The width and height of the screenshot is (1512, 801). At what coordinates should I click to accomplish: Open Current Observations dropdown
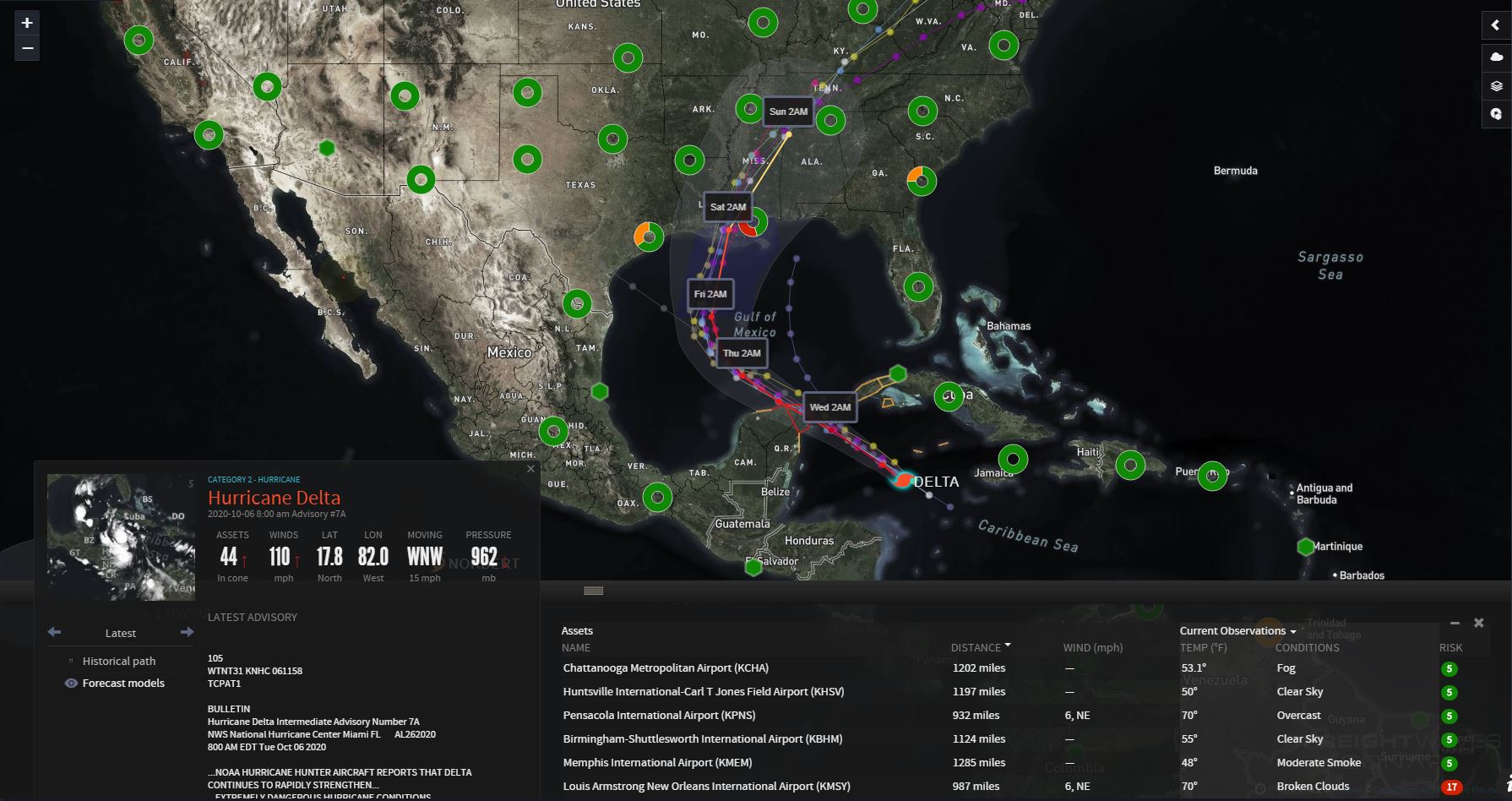coord(1237,631)
